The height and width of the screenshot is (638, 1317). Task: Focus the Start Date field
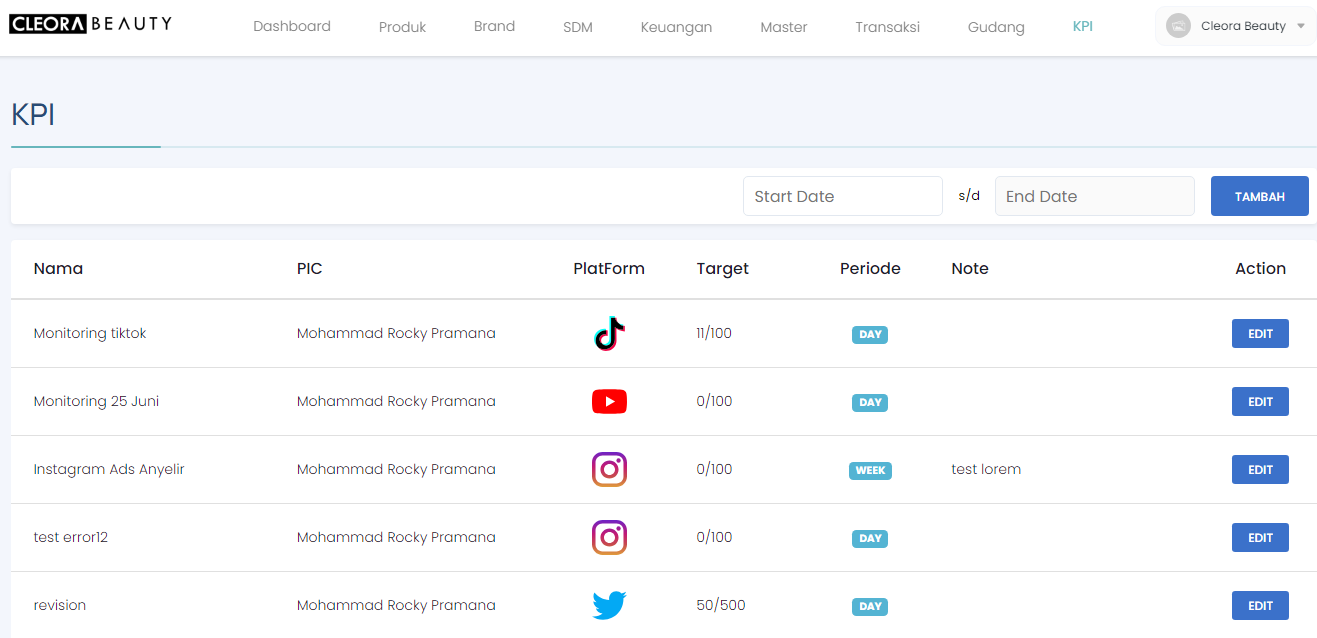(842, 196)
